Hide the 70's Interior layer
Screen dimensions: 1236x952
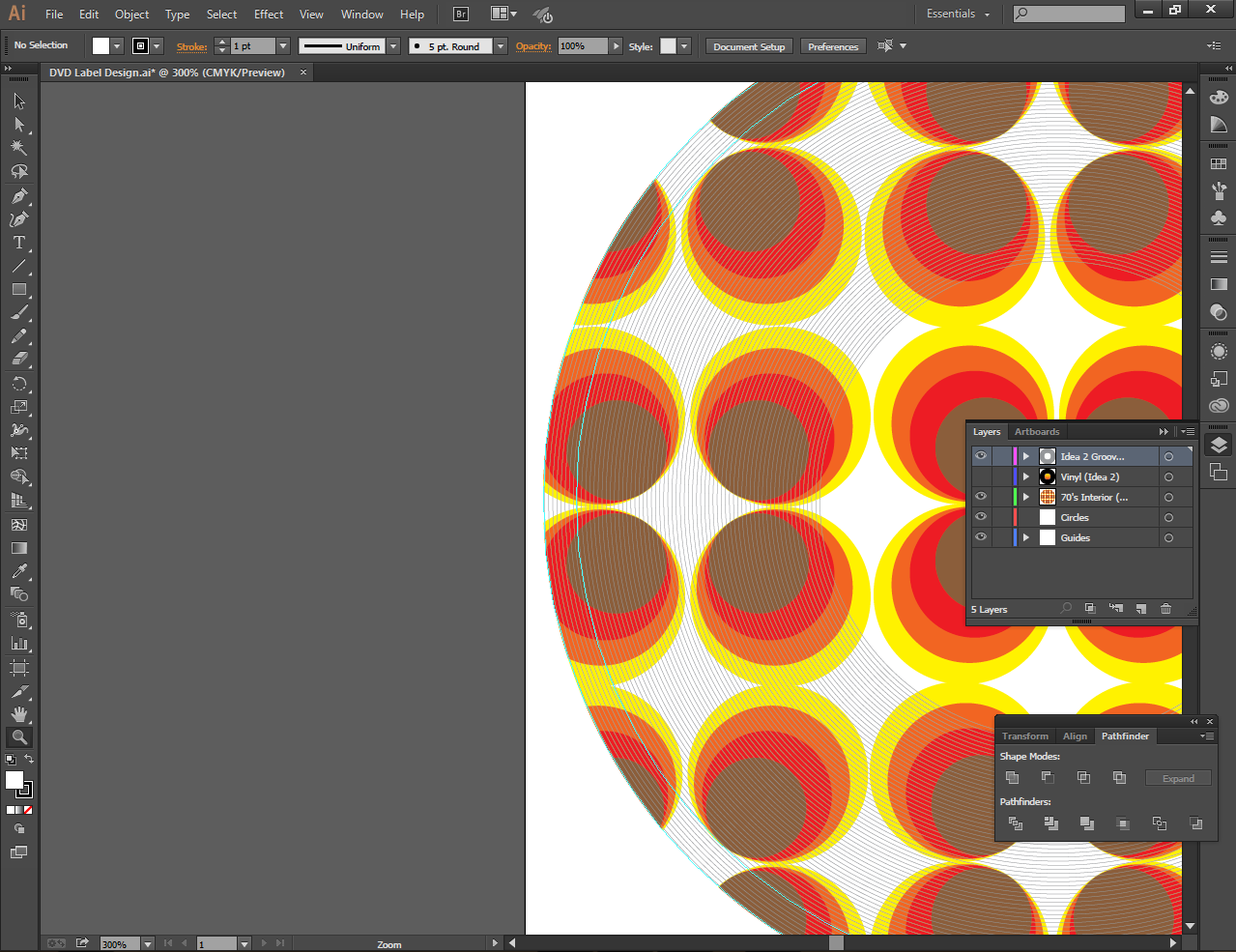pyautogui.click(x=981, y=497)
